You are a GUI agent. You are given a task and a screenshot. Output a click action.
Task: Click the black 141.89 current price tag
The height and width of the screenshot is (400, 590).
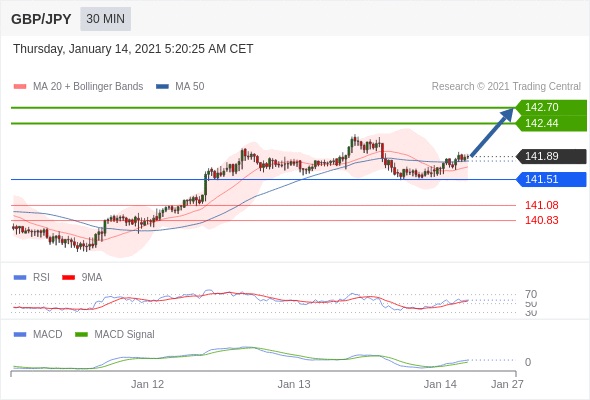551,156
